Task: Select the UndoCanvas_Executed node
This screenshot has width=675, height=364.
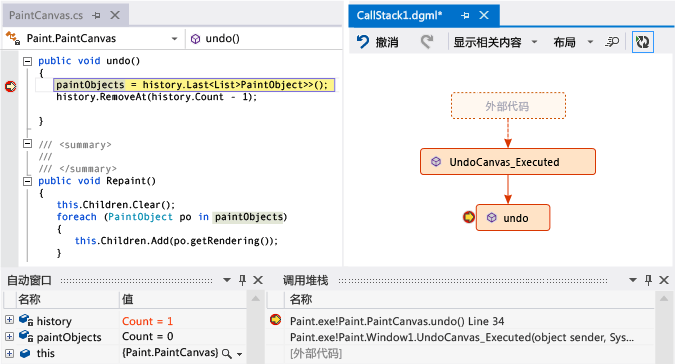Action: pos(508,162)
